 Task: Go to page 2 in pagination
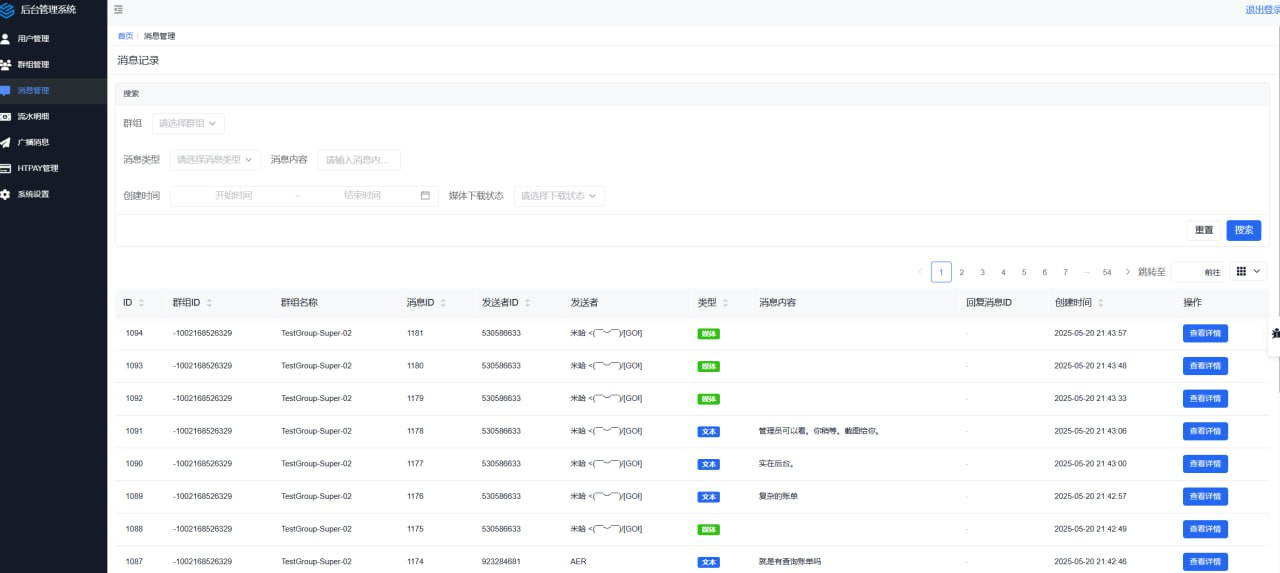(x=962, y=272)
